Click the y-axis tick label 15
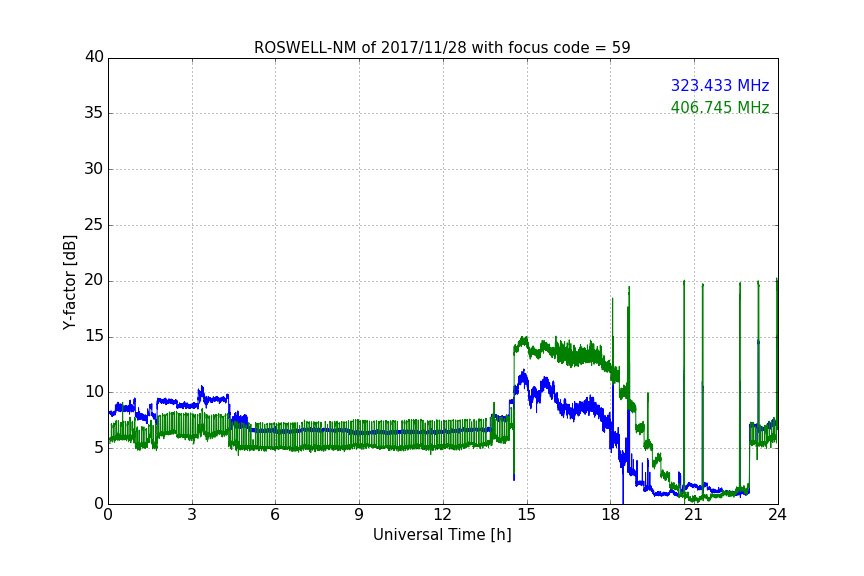This screenshot has height=576, width=864. click(94, 336)
